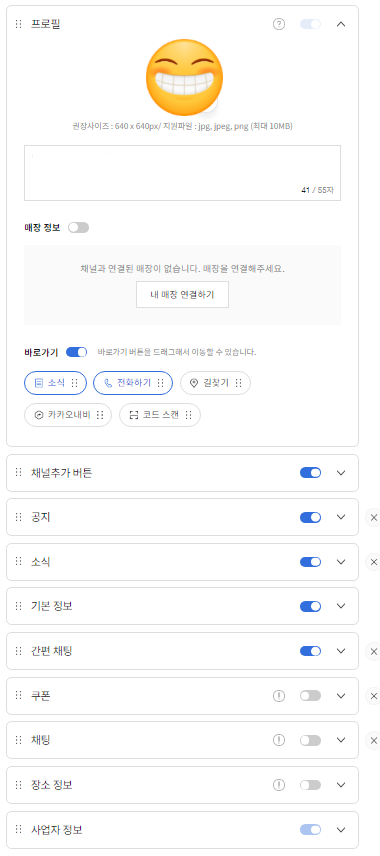This screenshot has width=380, height=856.
Task: Remove the 소식 section with its X icon
Action: coord(373,561)
